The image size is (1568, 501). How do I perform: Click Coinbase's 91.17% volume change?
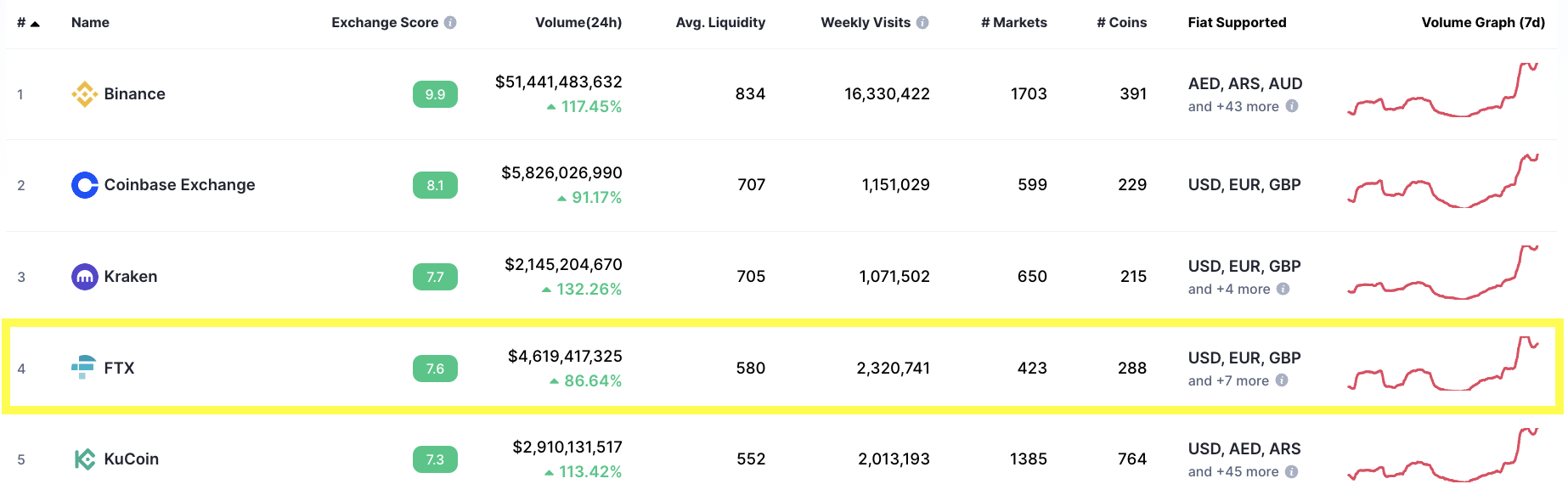pyautogui.click(x=589, y=198)
